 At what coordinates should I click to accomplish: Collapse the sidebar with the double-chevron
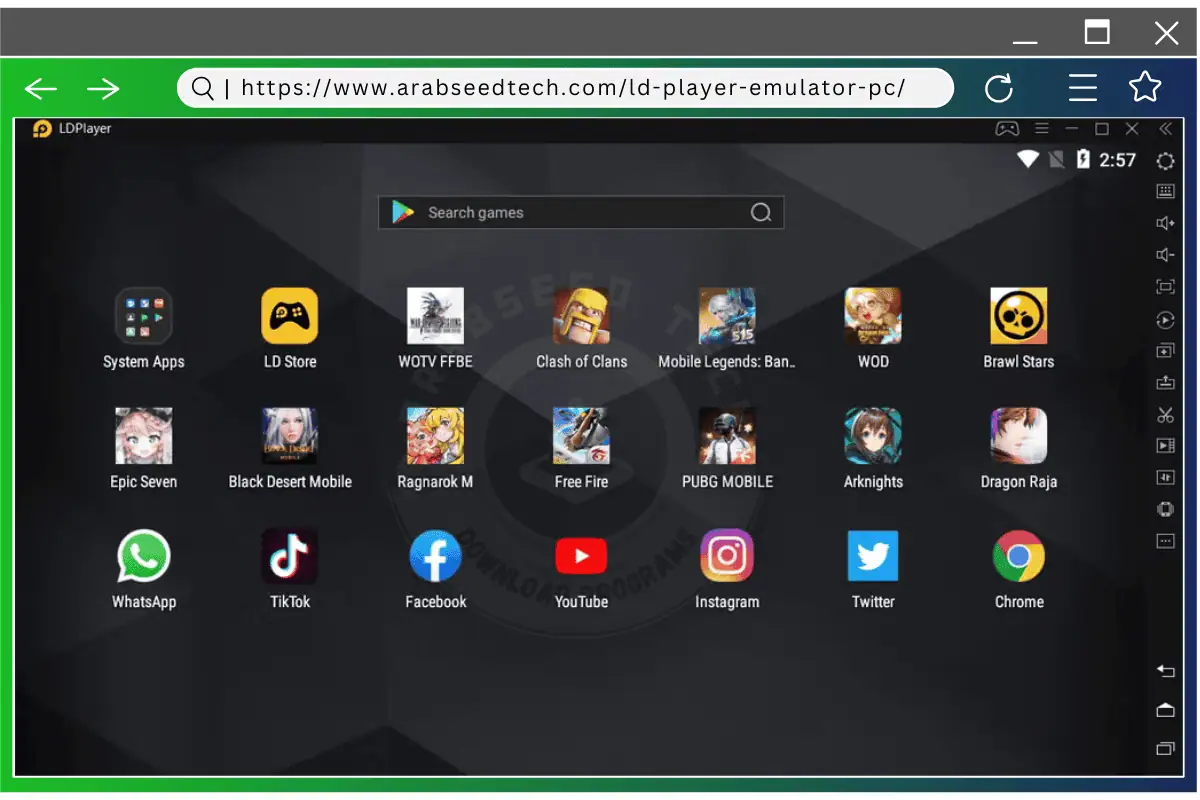(1166, 128)
